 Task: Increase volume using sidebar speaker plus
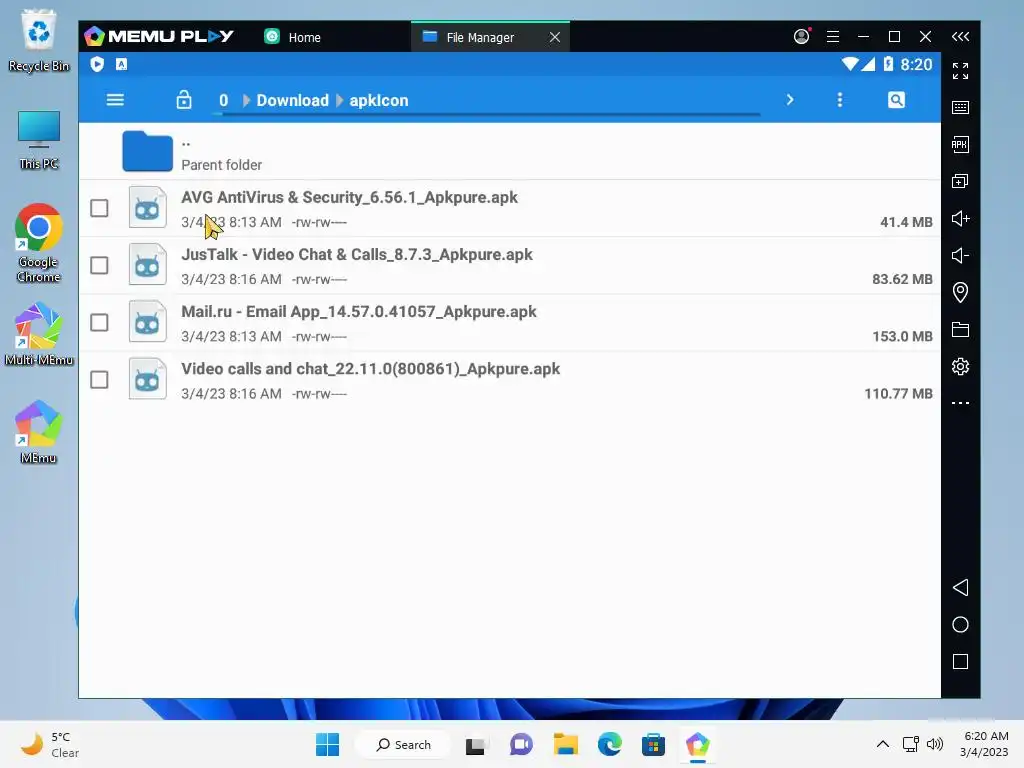point(960,218)
